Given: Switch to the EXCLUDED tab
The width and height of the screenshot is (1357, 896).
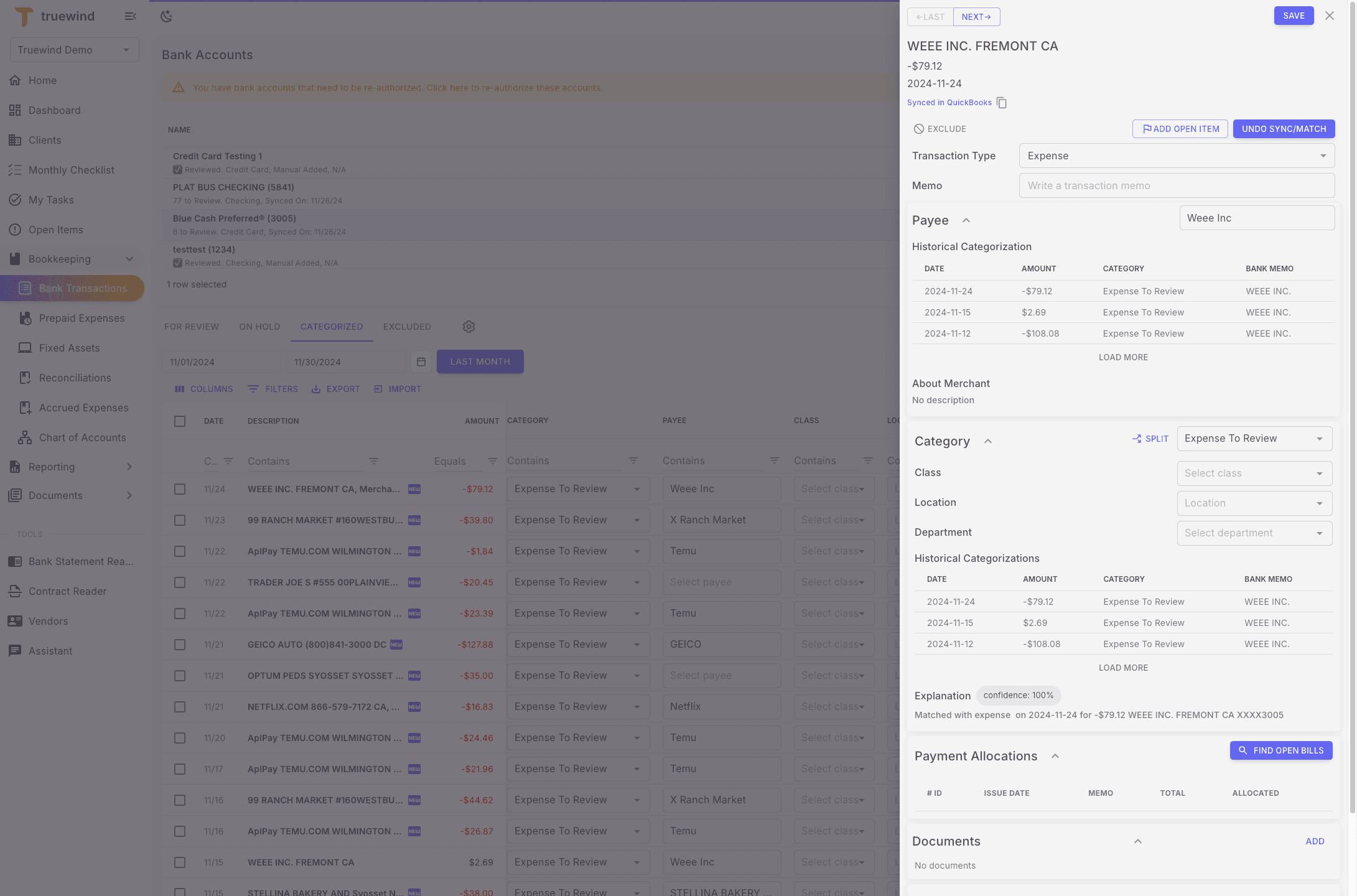Looking at the screenshot, I should pyautogui.click(x=407, y=326).
